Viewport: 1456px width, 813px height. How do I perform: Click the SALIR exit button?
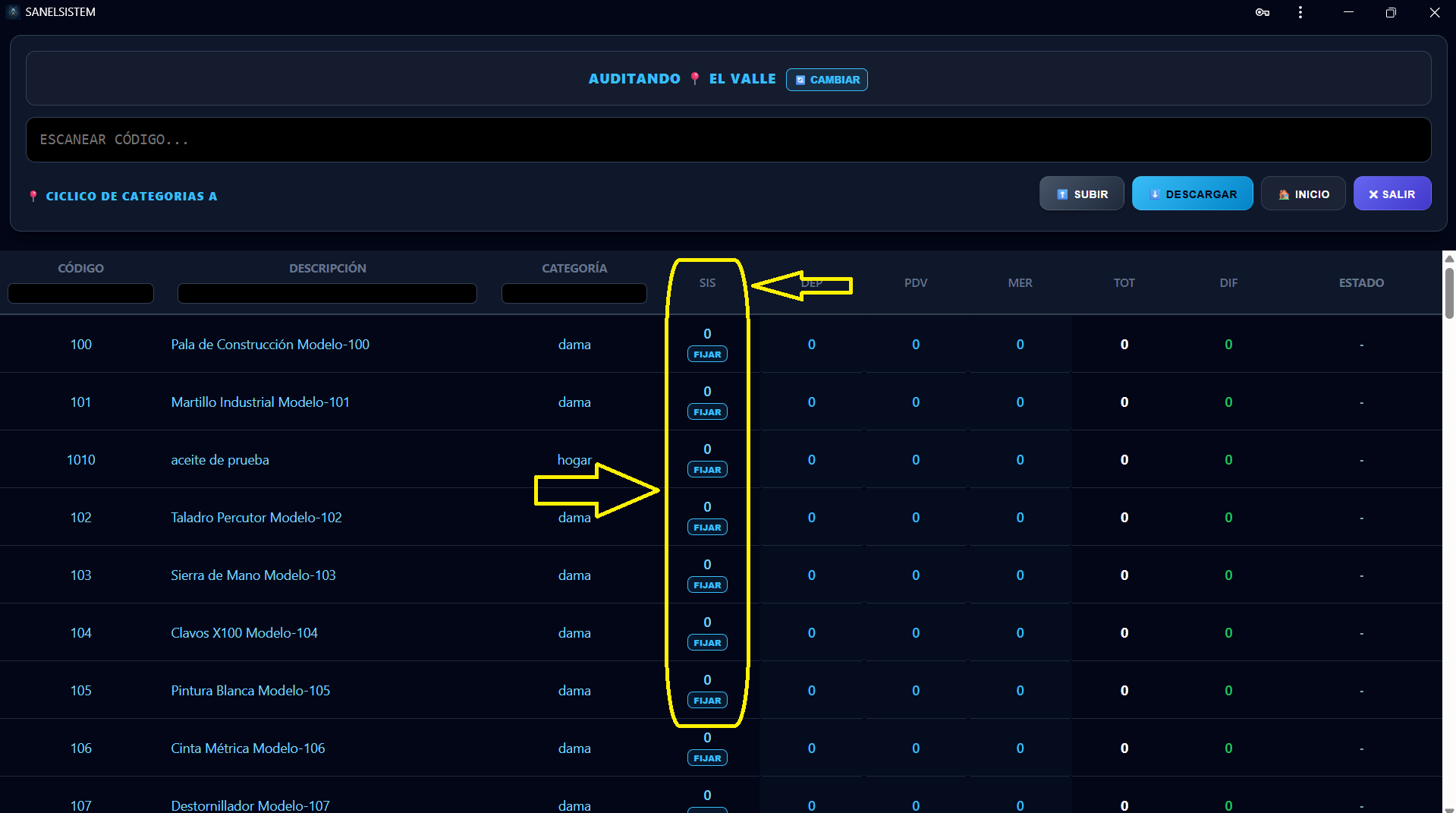pyautogui.click(x=1392, y=194)
